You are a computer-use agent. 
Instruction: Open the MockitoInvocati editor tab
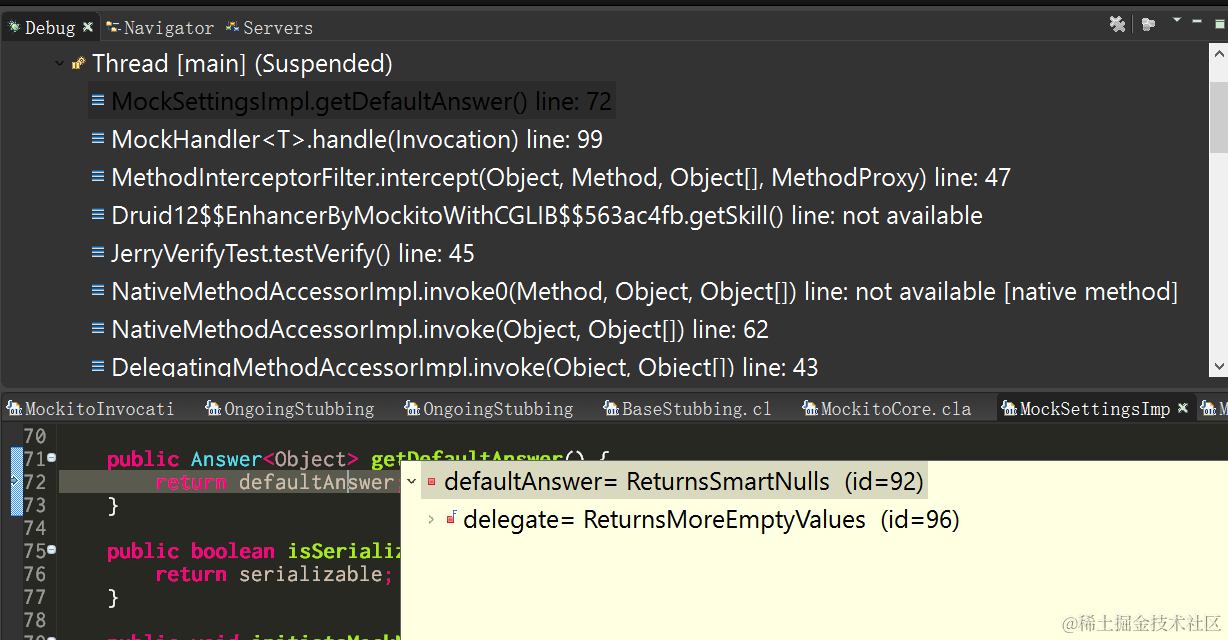92,409
